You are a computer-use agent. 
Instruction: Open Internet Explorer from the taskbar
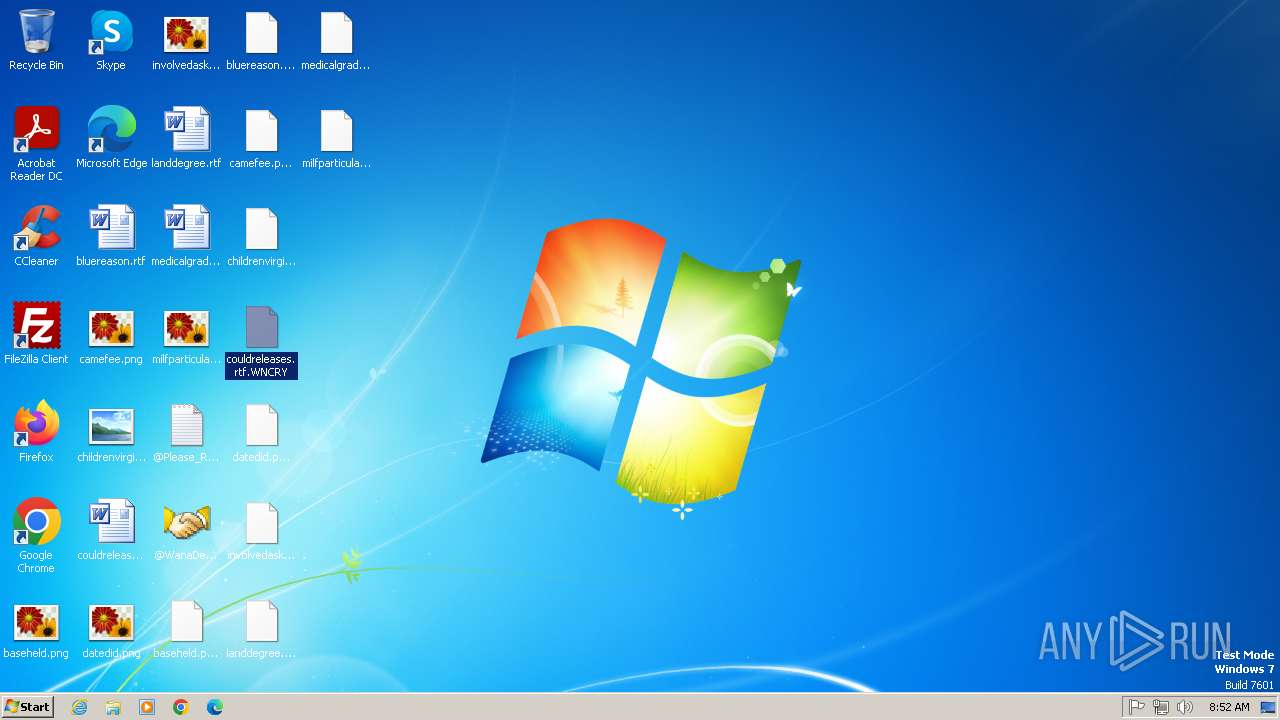click(x=79, y=707)
